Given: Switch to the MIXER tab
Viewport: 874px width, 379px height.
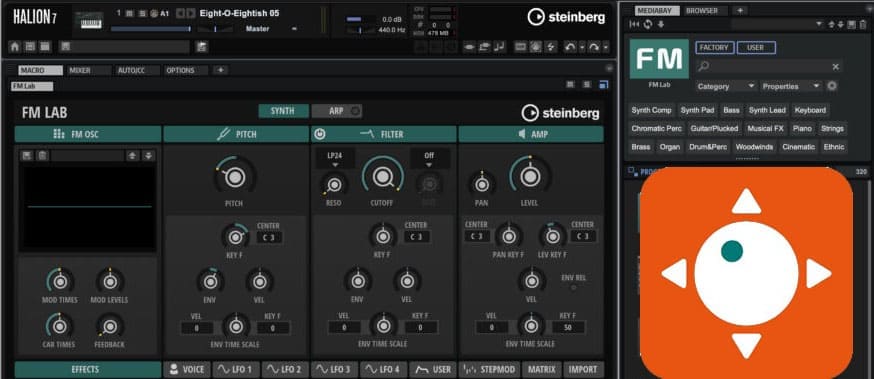Looking at the screenshot, I should tap(88, 70).
